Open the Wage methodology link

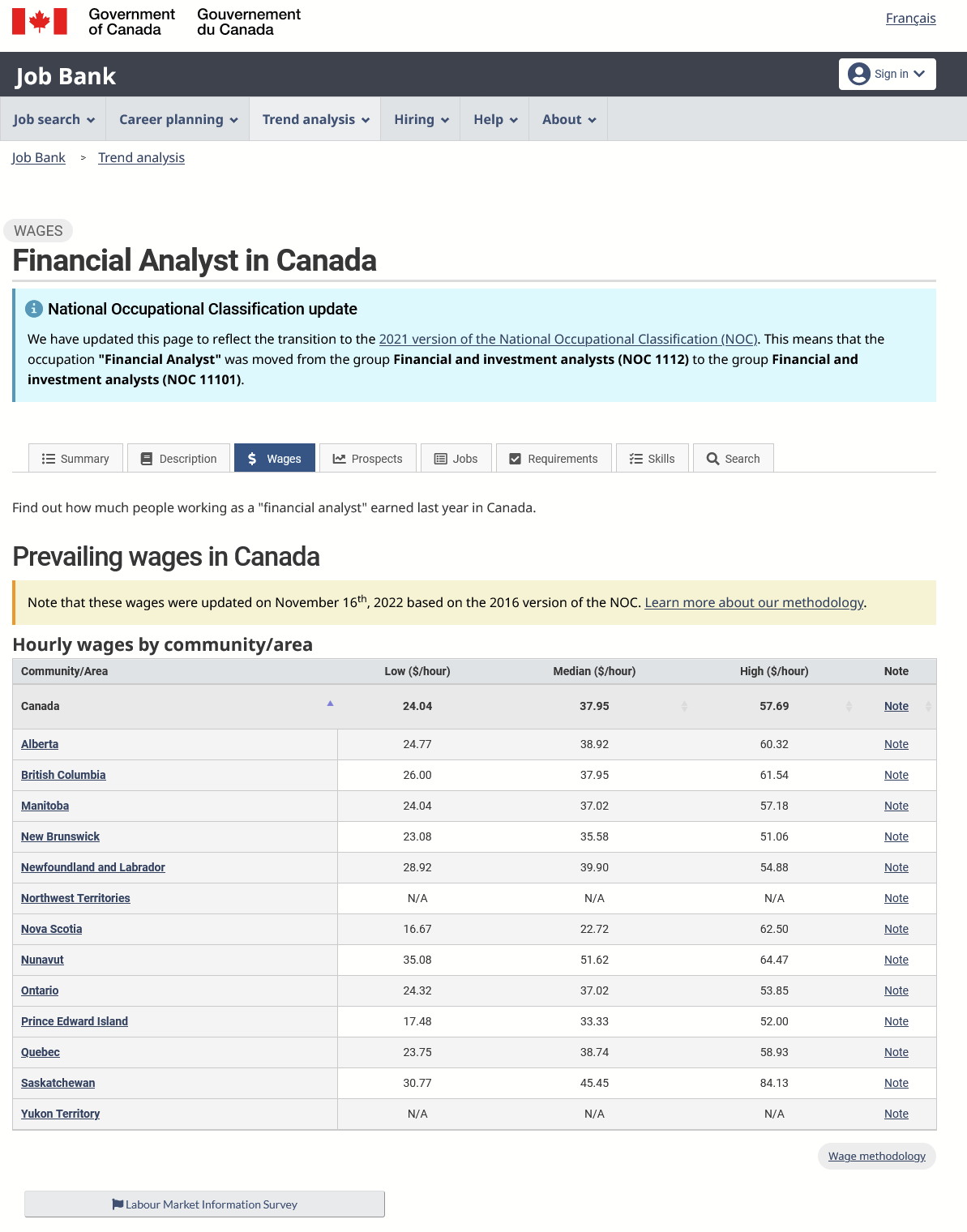click(x=876, y=1156)
